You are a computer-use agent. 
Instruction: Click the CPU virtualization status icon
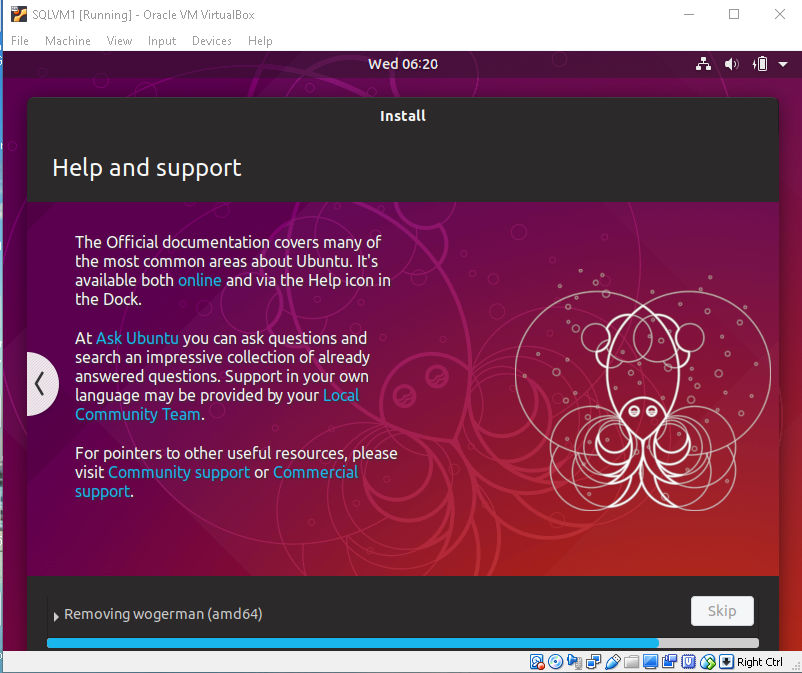pos(688,662)
